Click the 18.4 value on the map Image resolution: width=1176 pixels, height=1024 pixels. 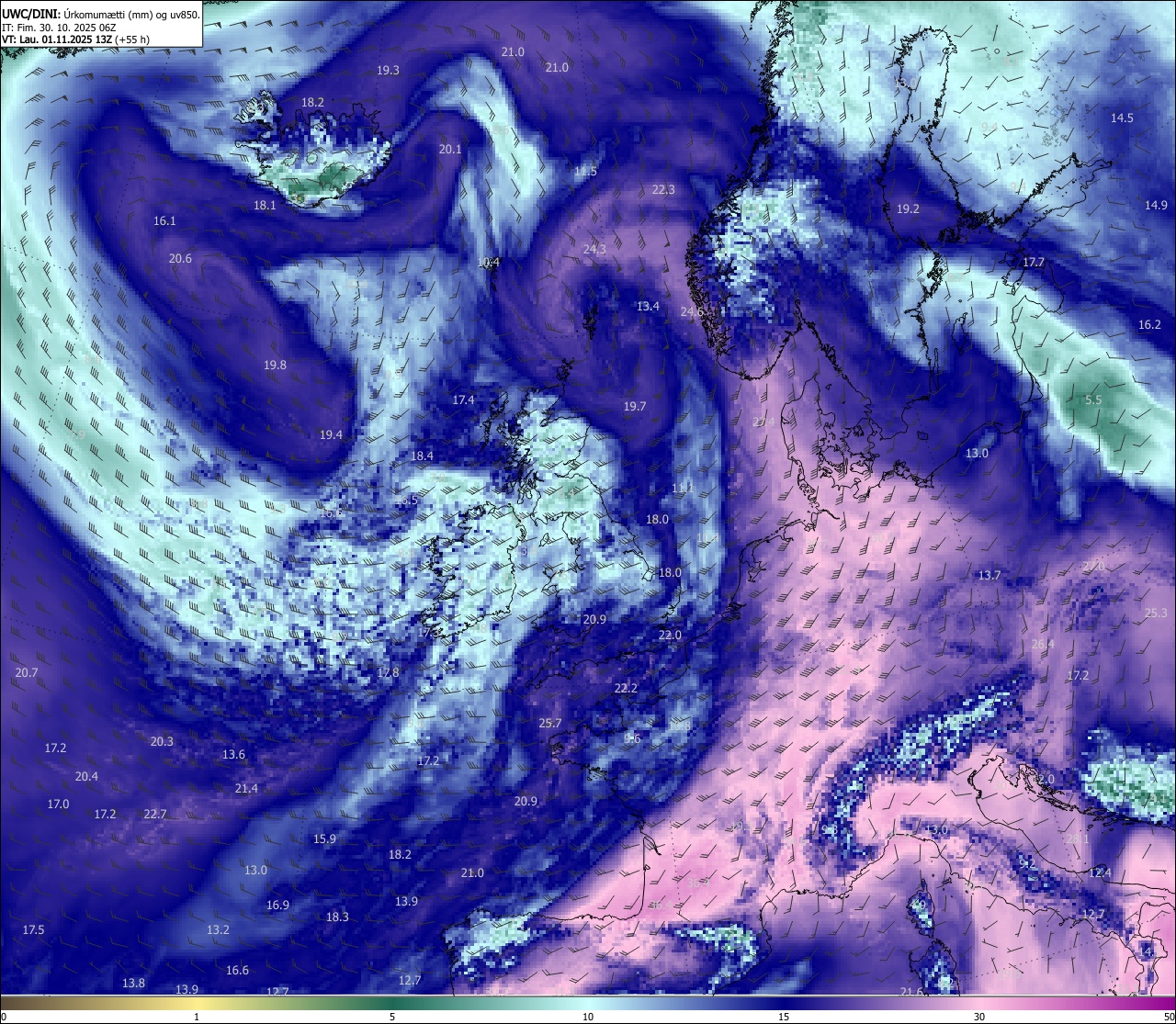click(x=422, y=456)
